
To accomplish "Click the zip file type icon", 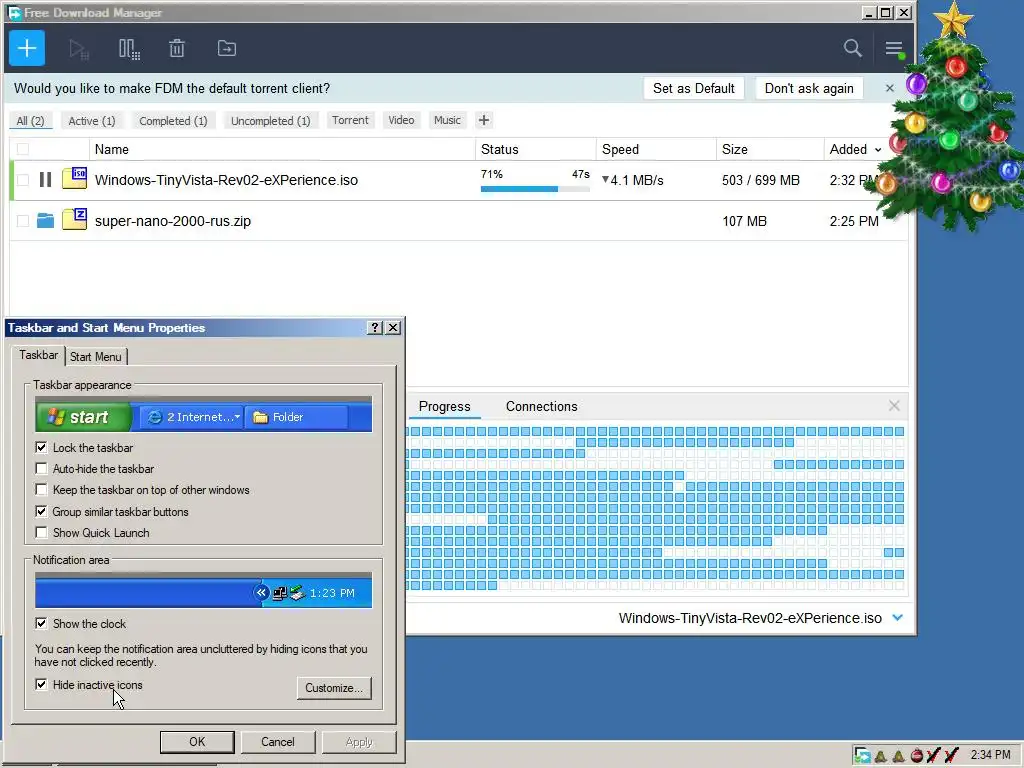I will [74, 219].
